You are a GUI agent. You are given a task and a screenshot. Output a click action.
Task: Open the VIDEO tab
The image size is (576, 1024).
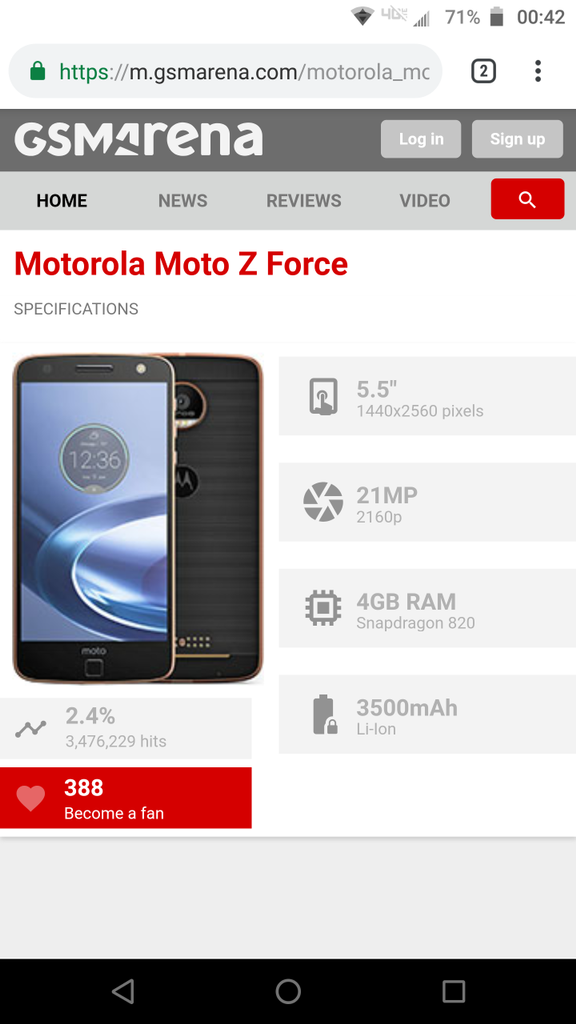tap(425, 200)
